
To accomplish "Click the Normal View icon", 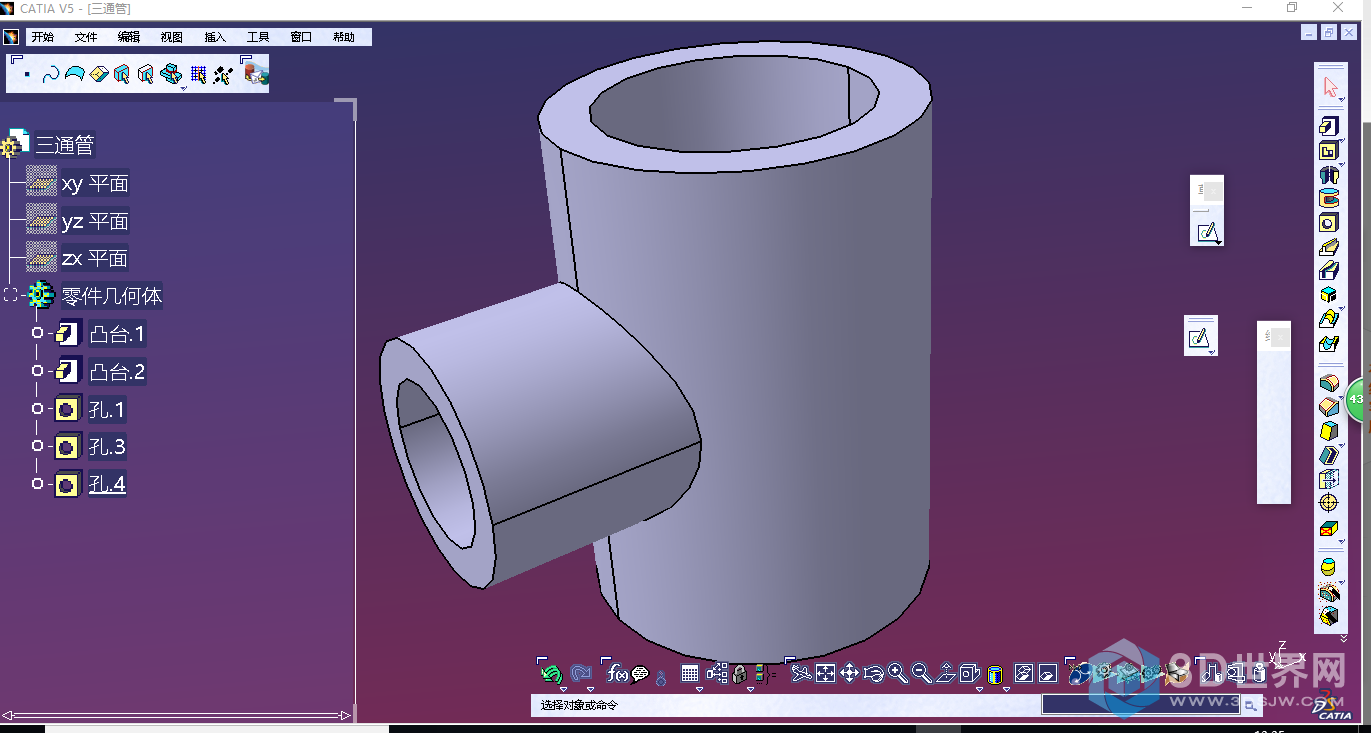I will [x=947, y=673].
